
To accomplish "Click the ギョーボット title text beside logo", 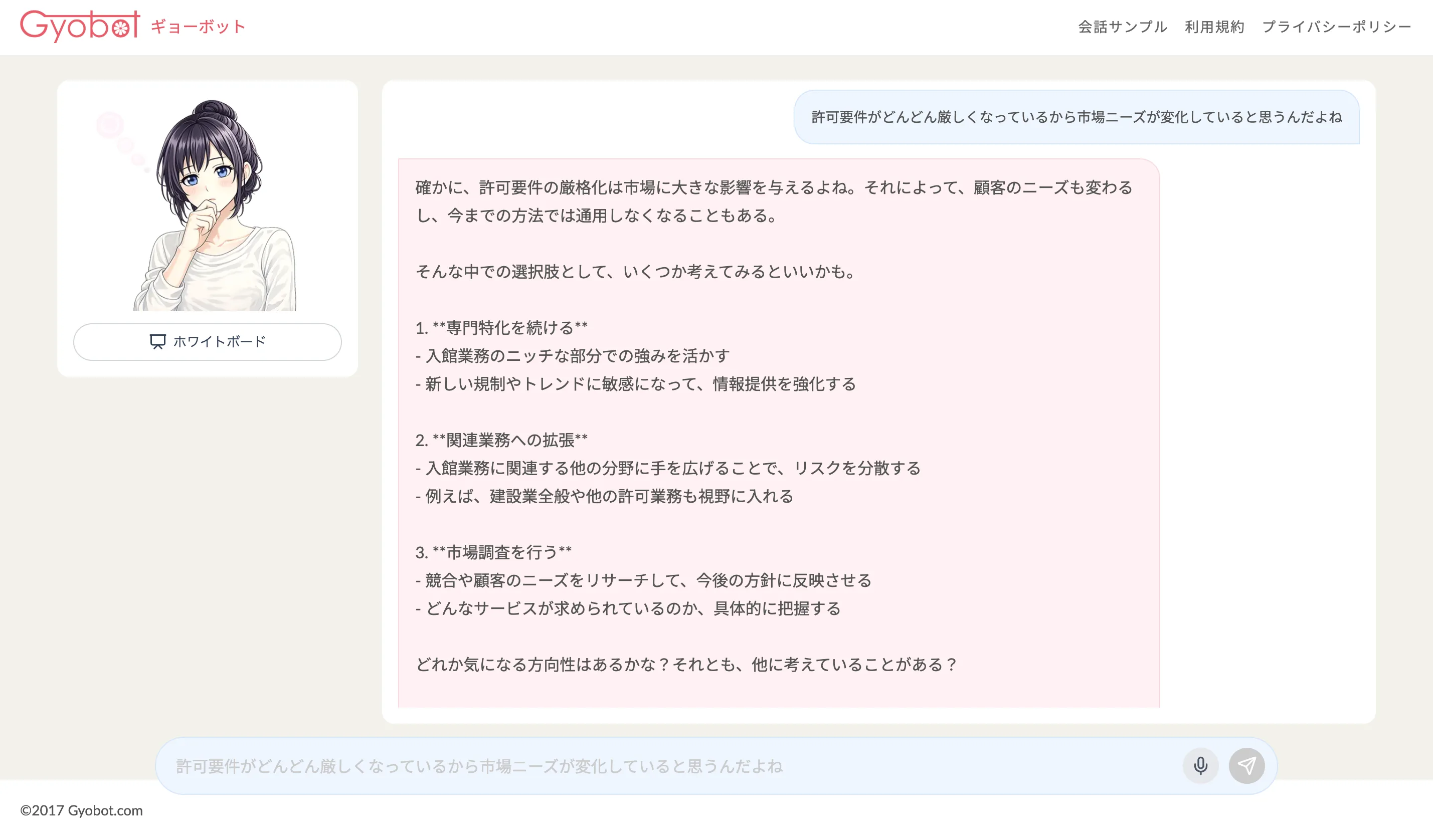I will (198, 27).
